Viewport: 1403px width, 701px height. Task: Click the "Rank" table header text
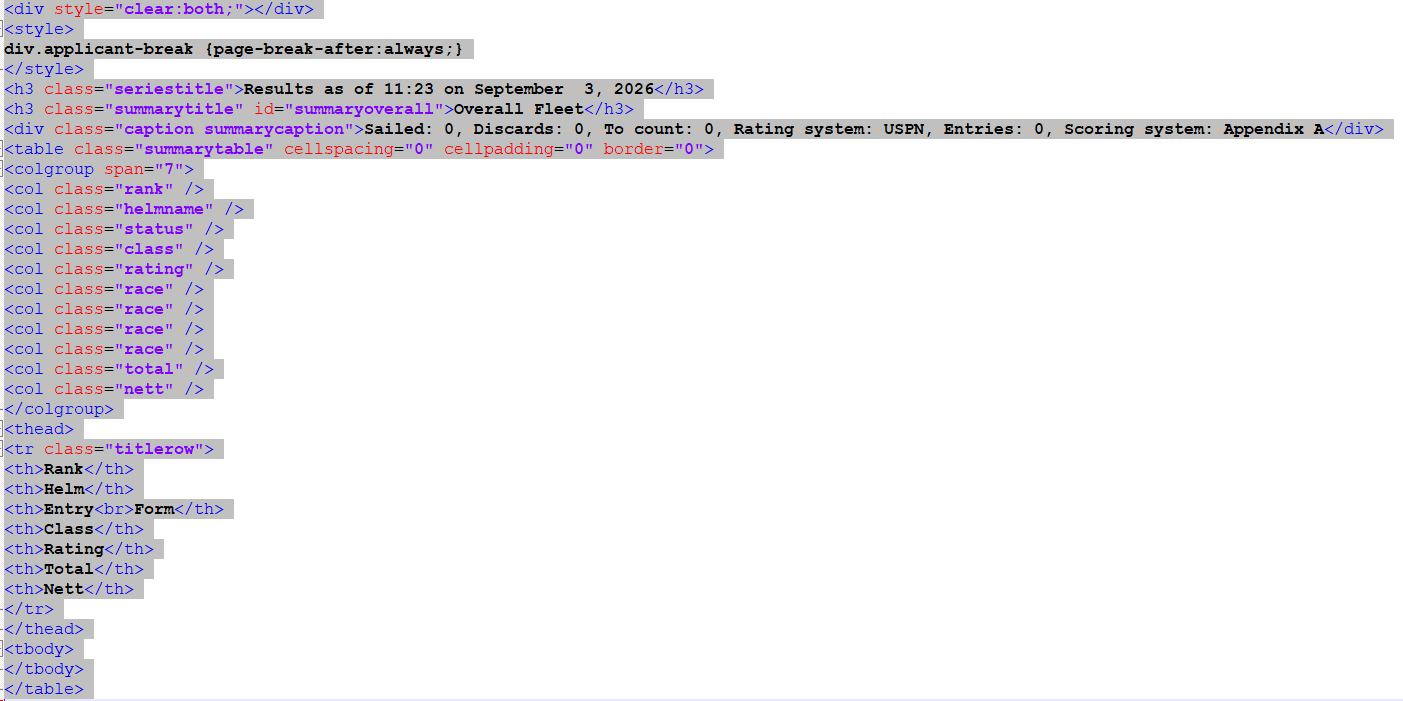click(x=64, y=469)
